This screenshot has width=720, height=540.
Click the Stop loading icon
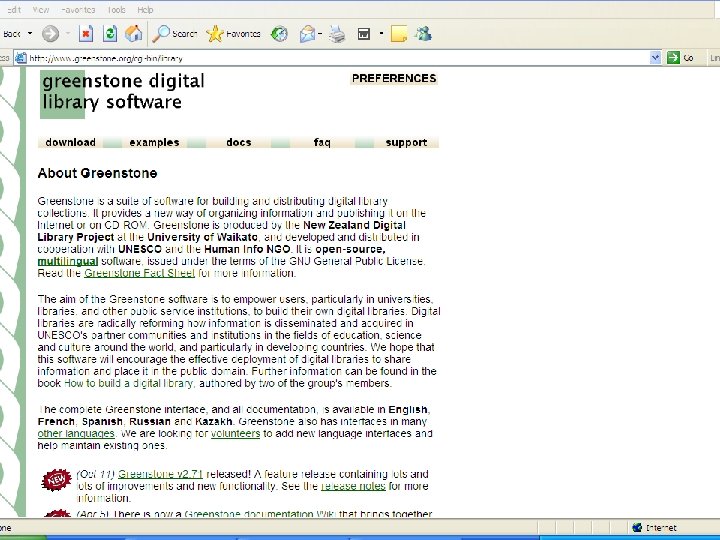click(x=86, y=34)
